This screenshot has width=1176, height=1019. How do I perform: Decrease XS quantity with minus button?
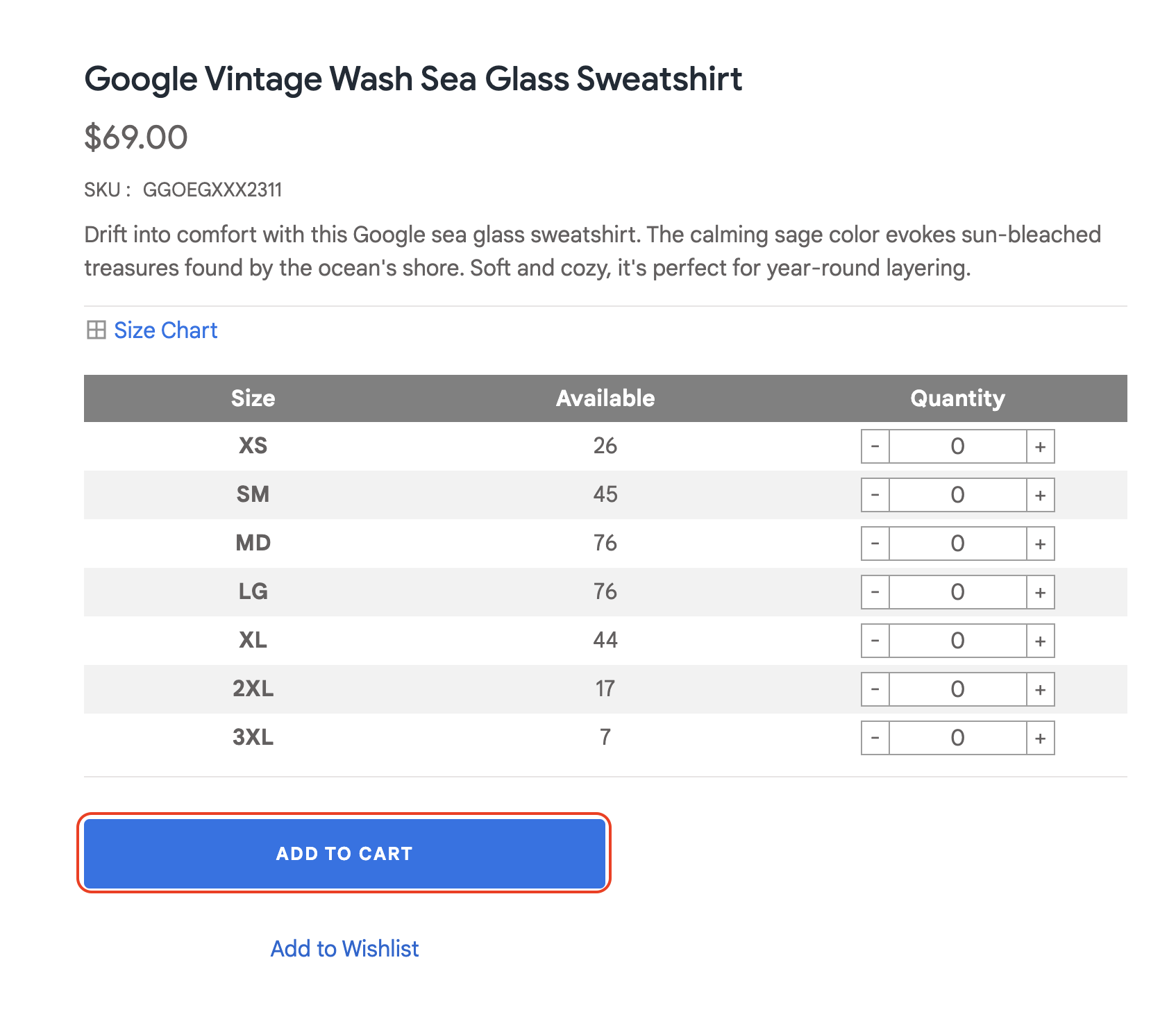(x=875, y=446)
